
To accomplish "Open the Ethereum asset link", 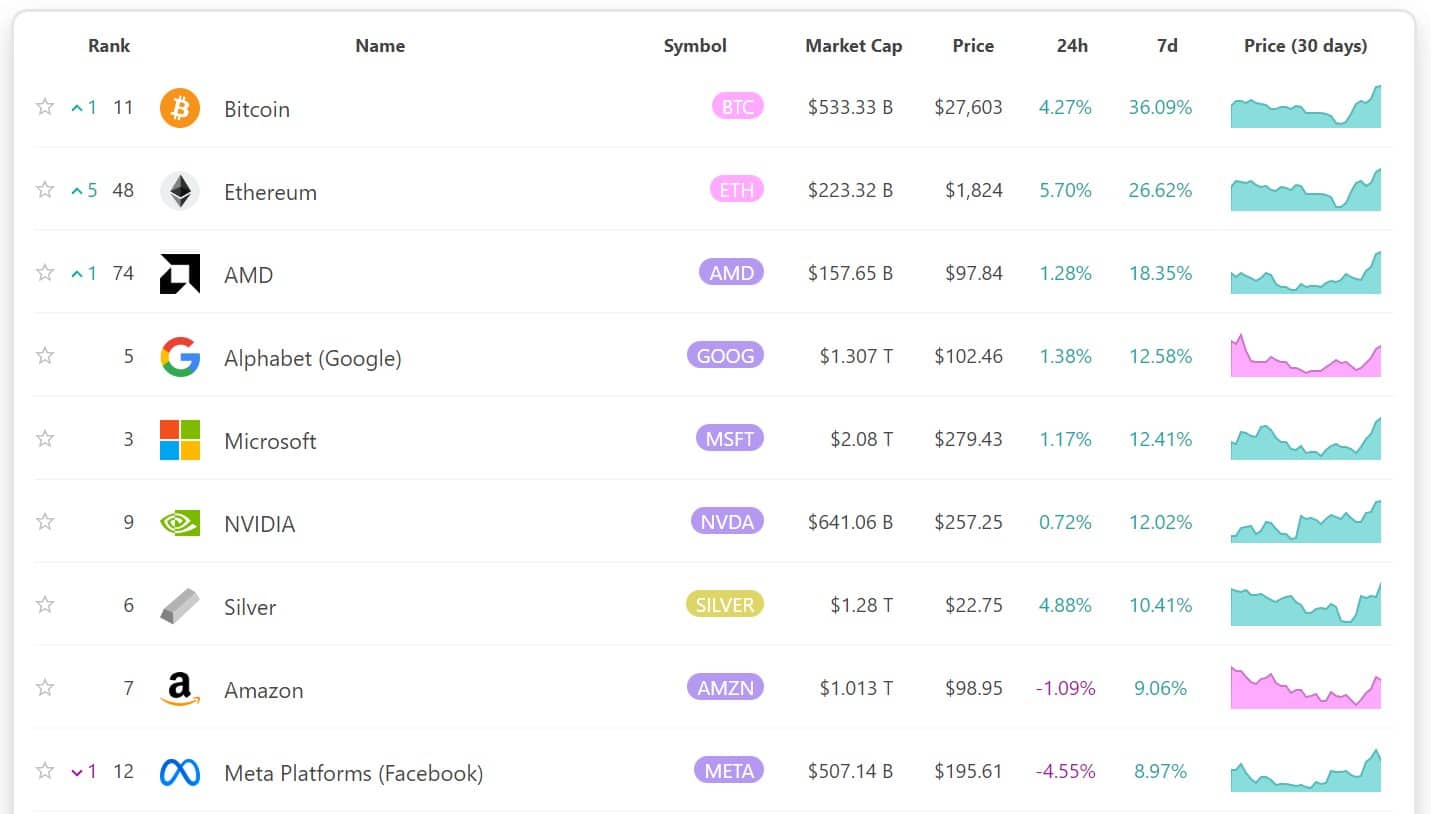I will 270,192.
